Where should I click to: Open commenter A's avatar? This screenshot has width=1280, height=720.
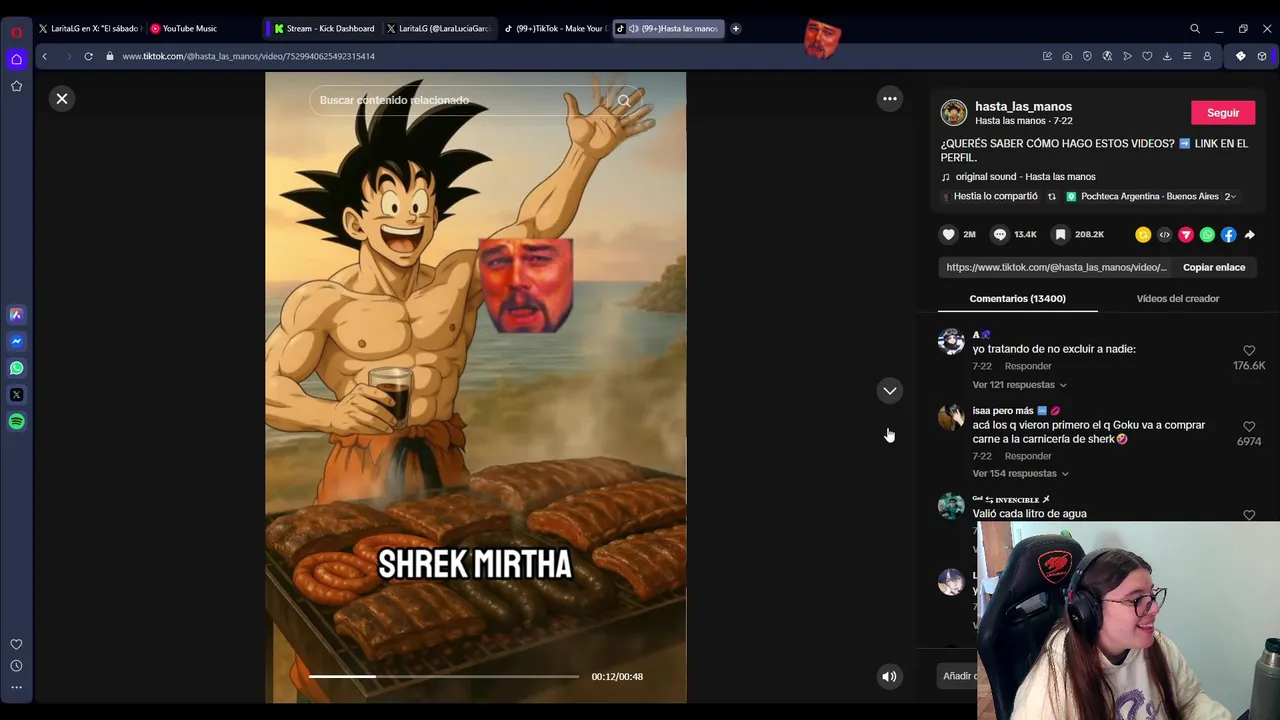coord(951,341)
